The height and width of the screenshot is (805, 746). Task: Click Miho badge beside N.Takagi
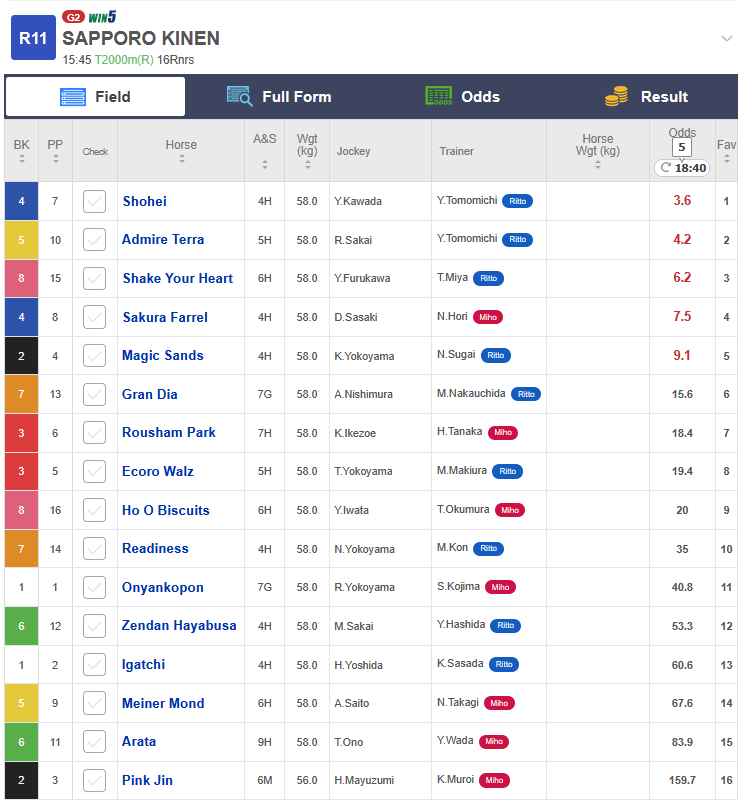[499, 703]
